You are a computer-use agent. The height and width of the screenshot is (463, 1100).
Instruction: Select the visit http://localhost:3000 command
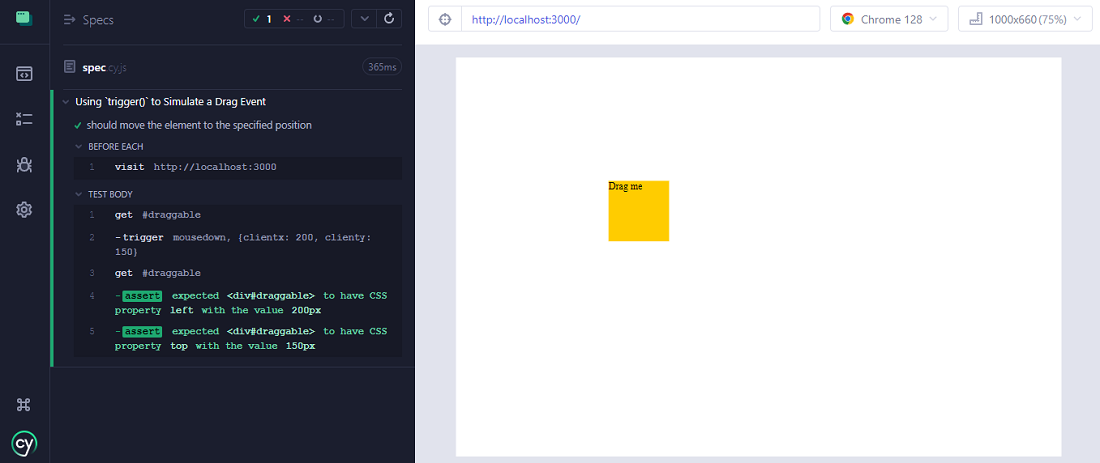(238, 168)
